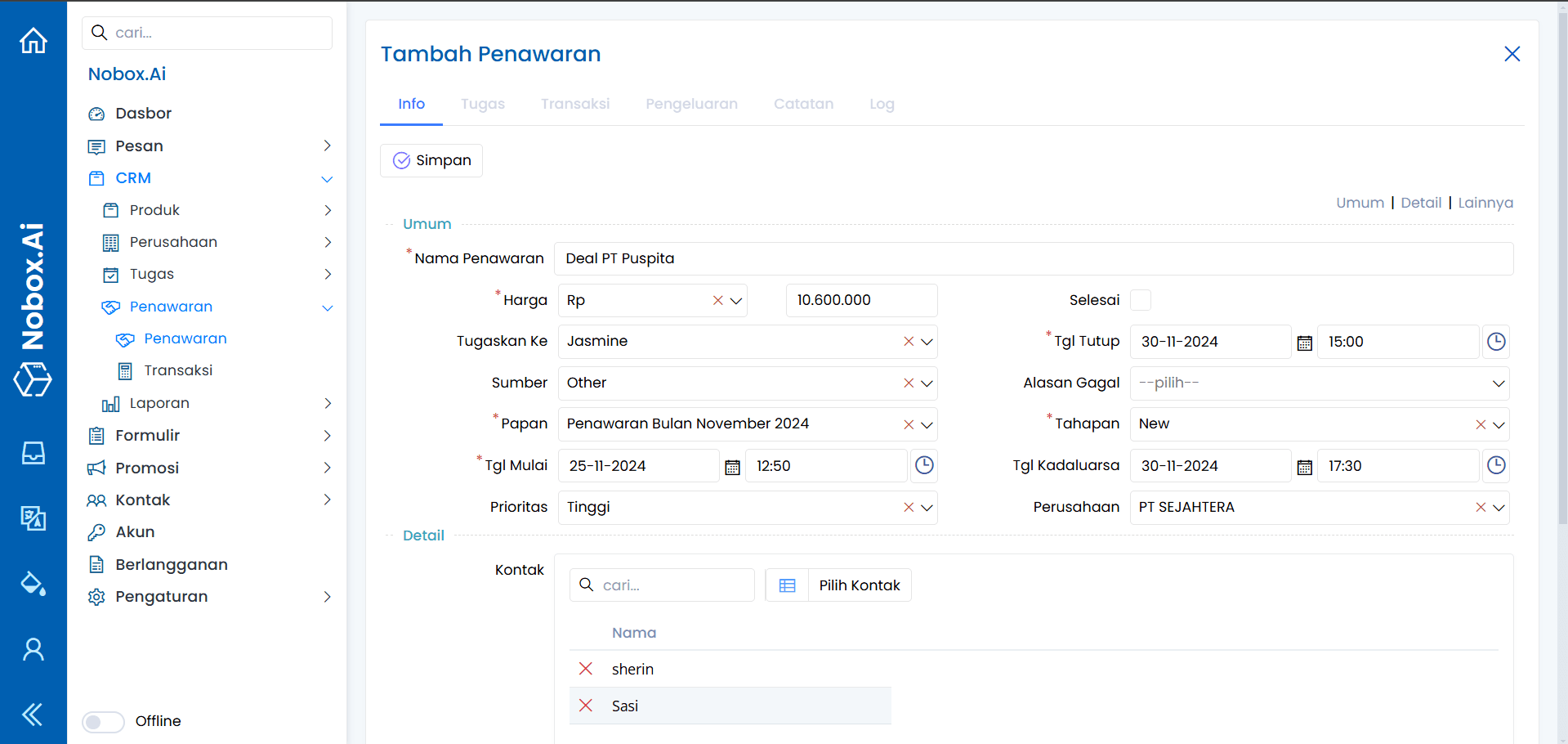The width and height of the screenshot is (1568, 744).
Task: Click the translation icon in the blue sidebar
Action: [33, 518]
